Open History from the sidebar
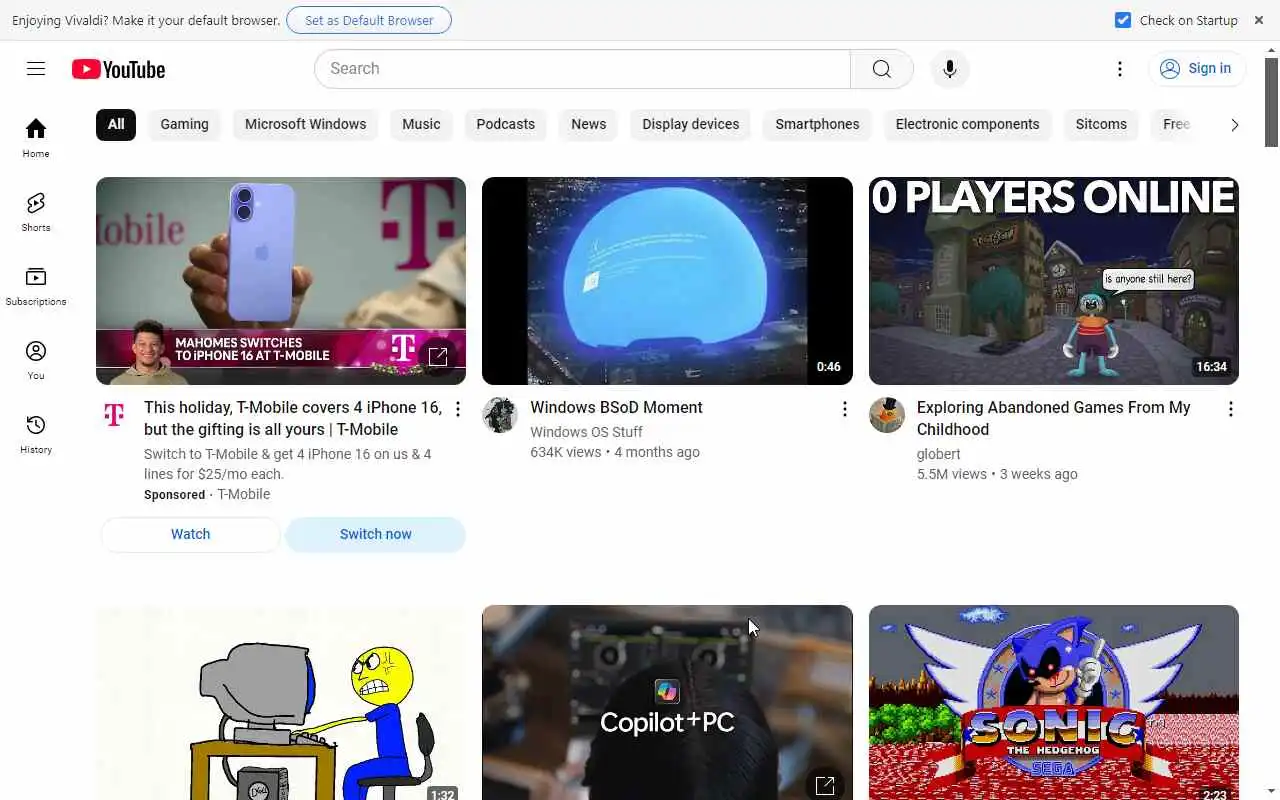 (36, 434)
